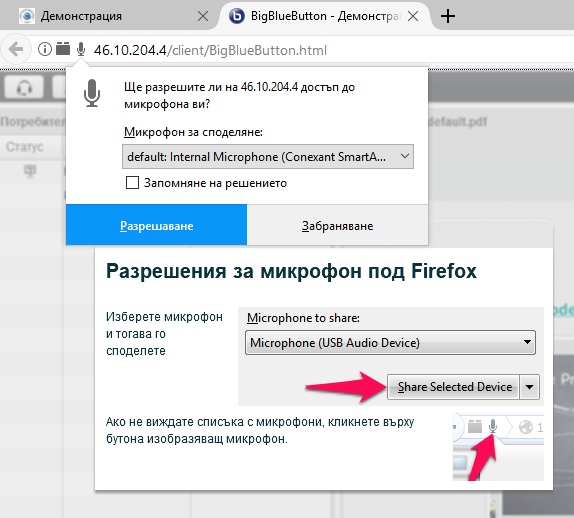Image resolution: width=574 pixels, height=518 pixels.
Task: Click headset audio button in BigBlueButton toolbar
Action: 24,87
